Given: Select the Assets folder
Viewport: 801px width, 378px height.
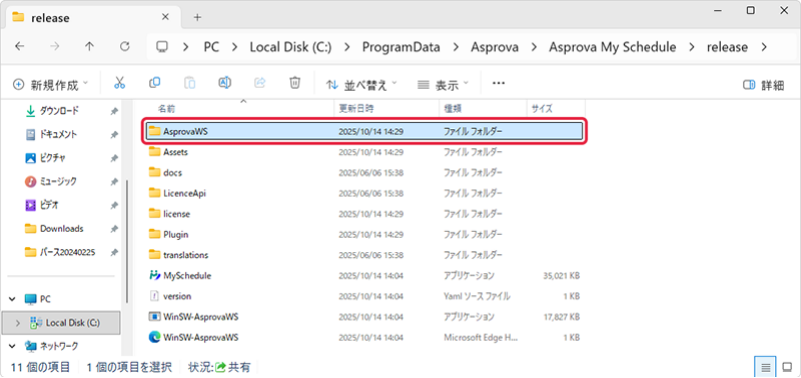Looking at the screenshot, I should point(363,152).
